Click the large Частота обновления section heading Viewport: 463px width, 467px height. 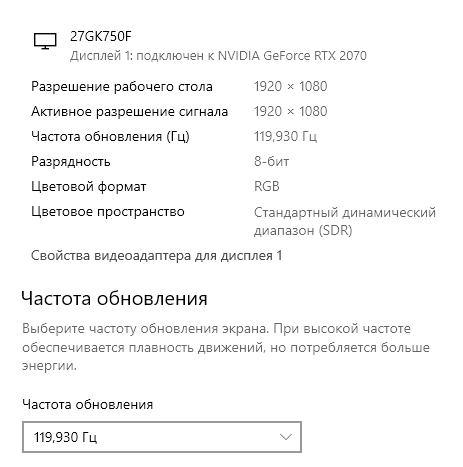pos(114,298)
